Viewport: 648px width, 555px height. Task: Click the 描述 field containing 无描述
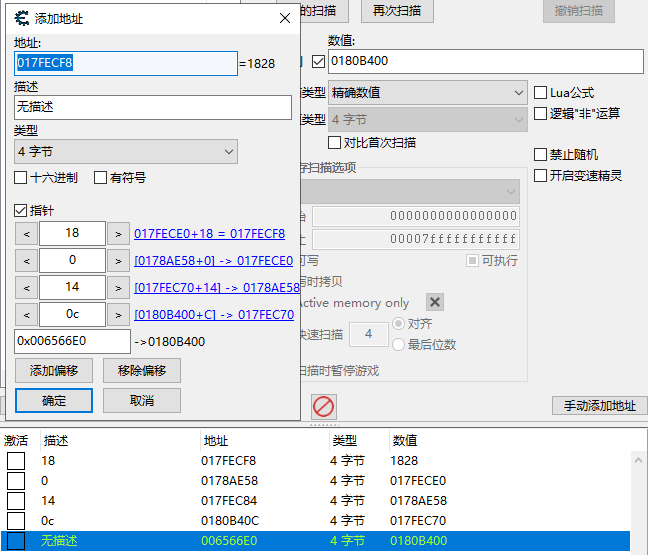[153, 107]
